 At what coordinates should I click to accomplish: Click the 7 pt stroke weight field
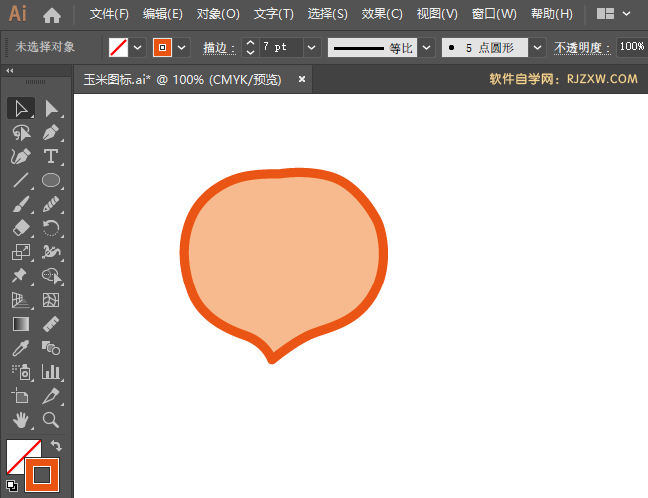(281, 48)
